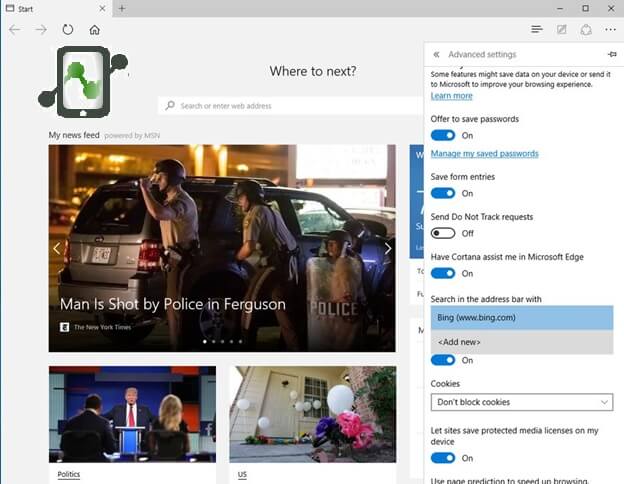Open the Politics category link
The height and width of the screenshot is (484, 624).
pos(69,474)
